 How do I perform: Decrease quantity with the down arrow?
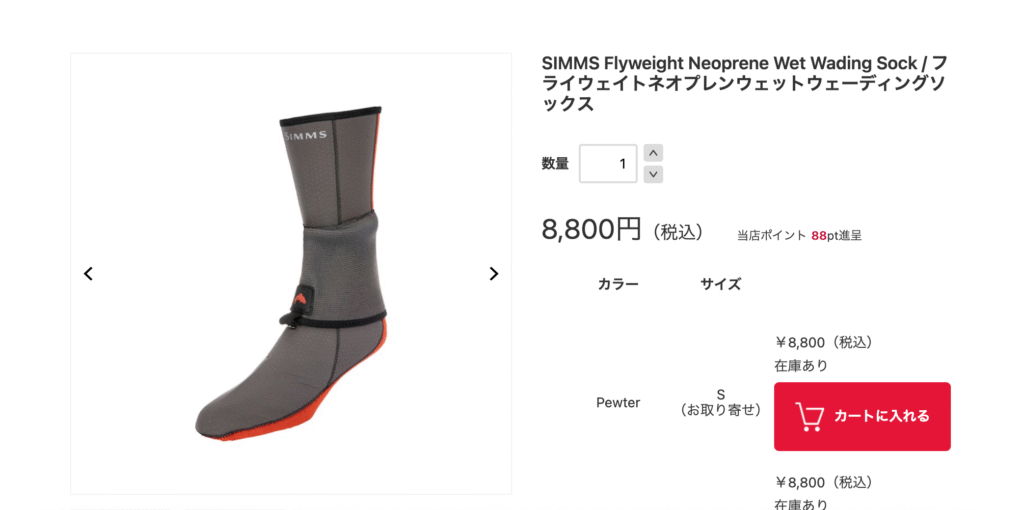[653, 174]
